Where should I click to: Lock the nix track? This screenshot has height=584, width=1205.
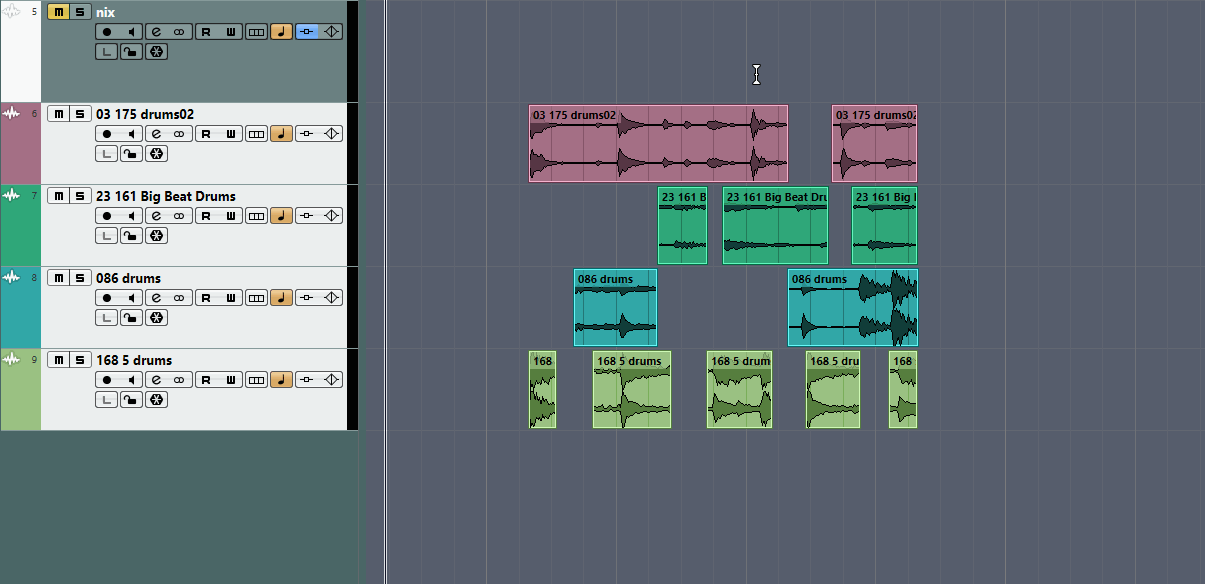click(131, 51)
